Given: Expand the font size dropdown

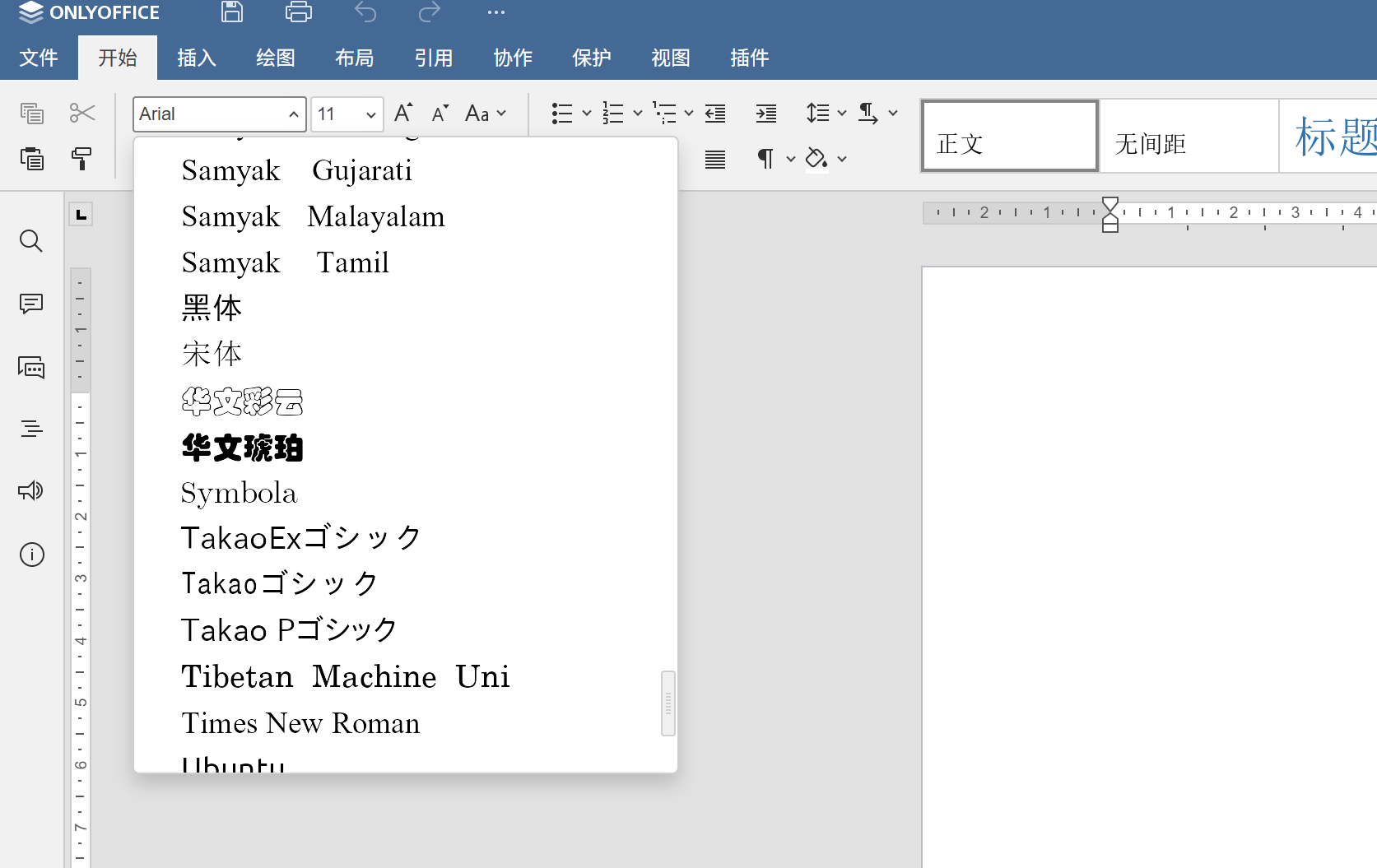Looking at the screenshot, I should click(x=370, y=114).
